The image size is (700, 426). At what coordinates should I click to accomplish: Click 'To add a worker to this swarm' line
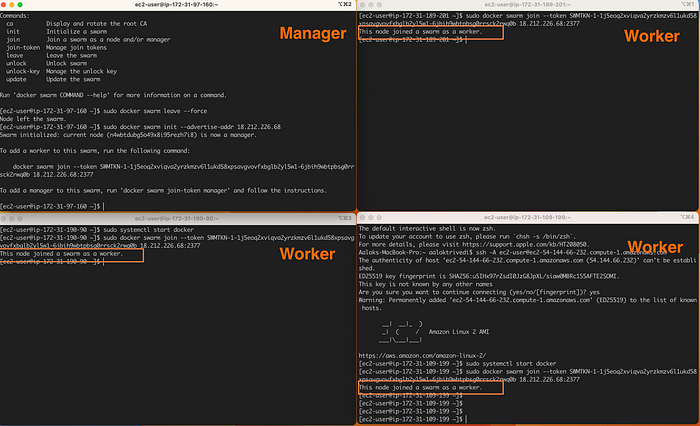tap(95, 151)
